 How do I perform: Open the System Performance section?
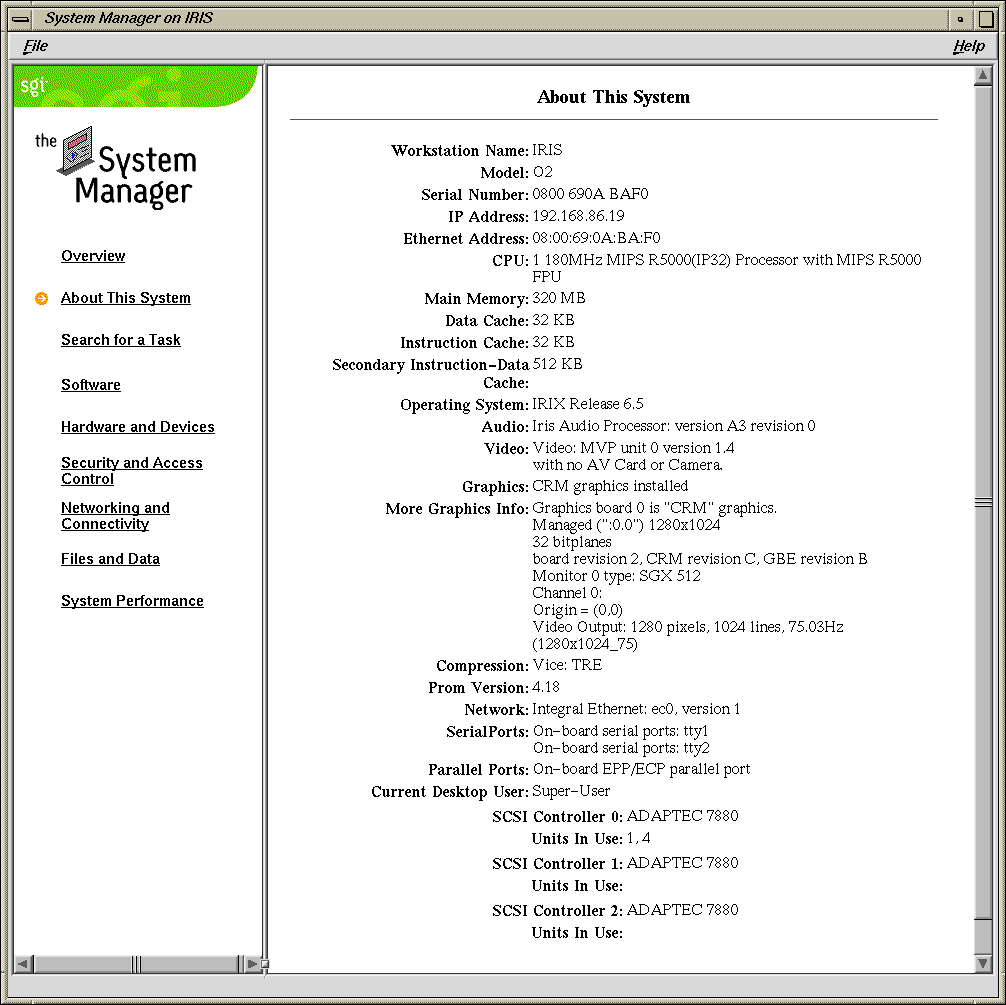click(x=132, y=601)
